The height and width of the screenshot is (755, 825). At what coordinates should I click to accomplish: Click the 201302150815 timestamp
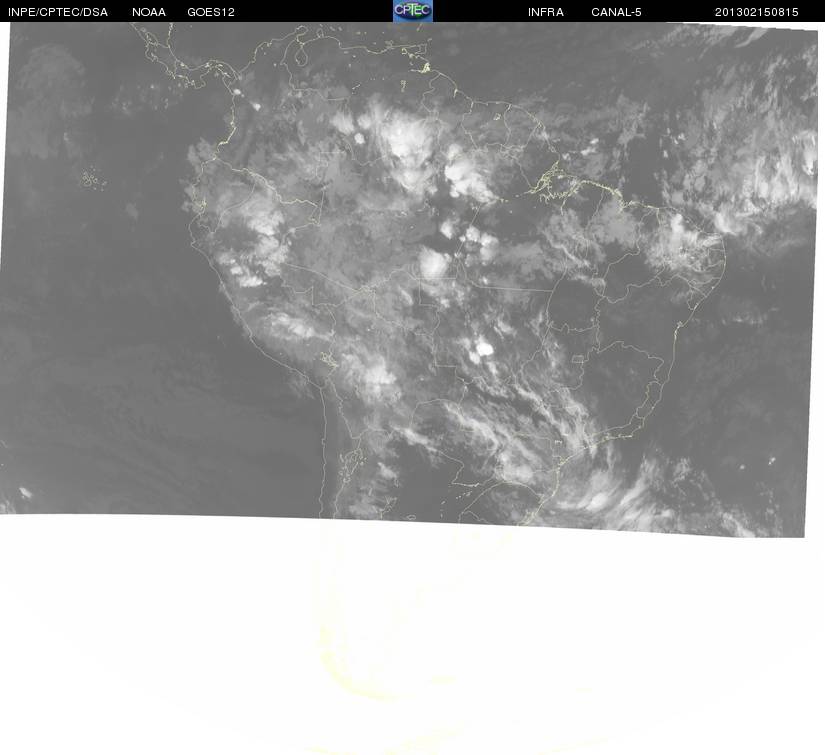click(x=757, y=12)
